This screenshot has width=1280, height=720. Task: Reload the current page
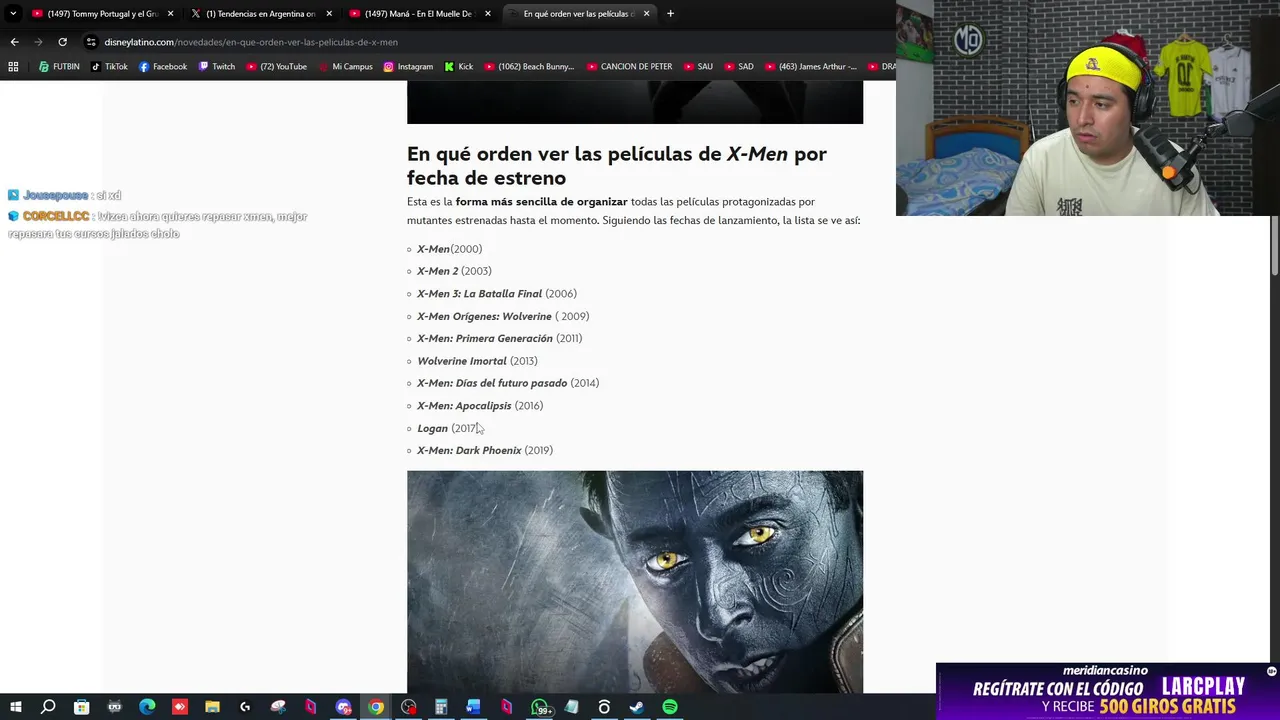(x=62, y=42)
